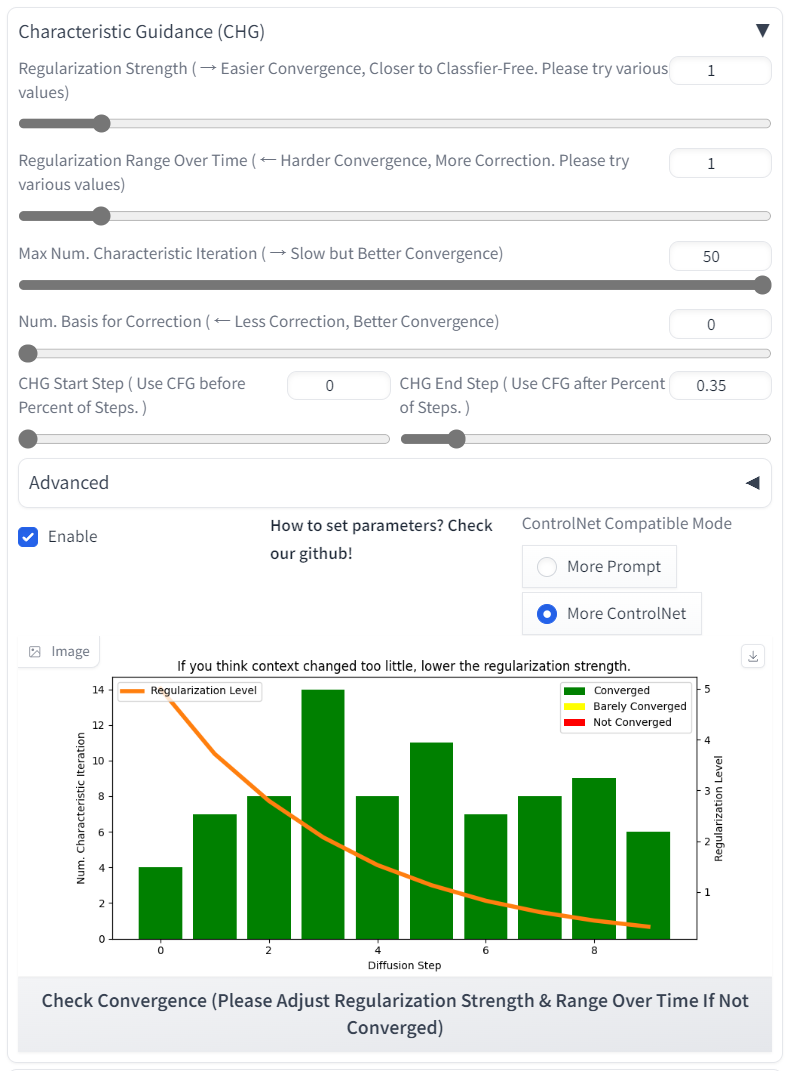This screenshot has width=789, height=1071.
Task: Focus the CHG End Step value field
Action: (719, 386)
